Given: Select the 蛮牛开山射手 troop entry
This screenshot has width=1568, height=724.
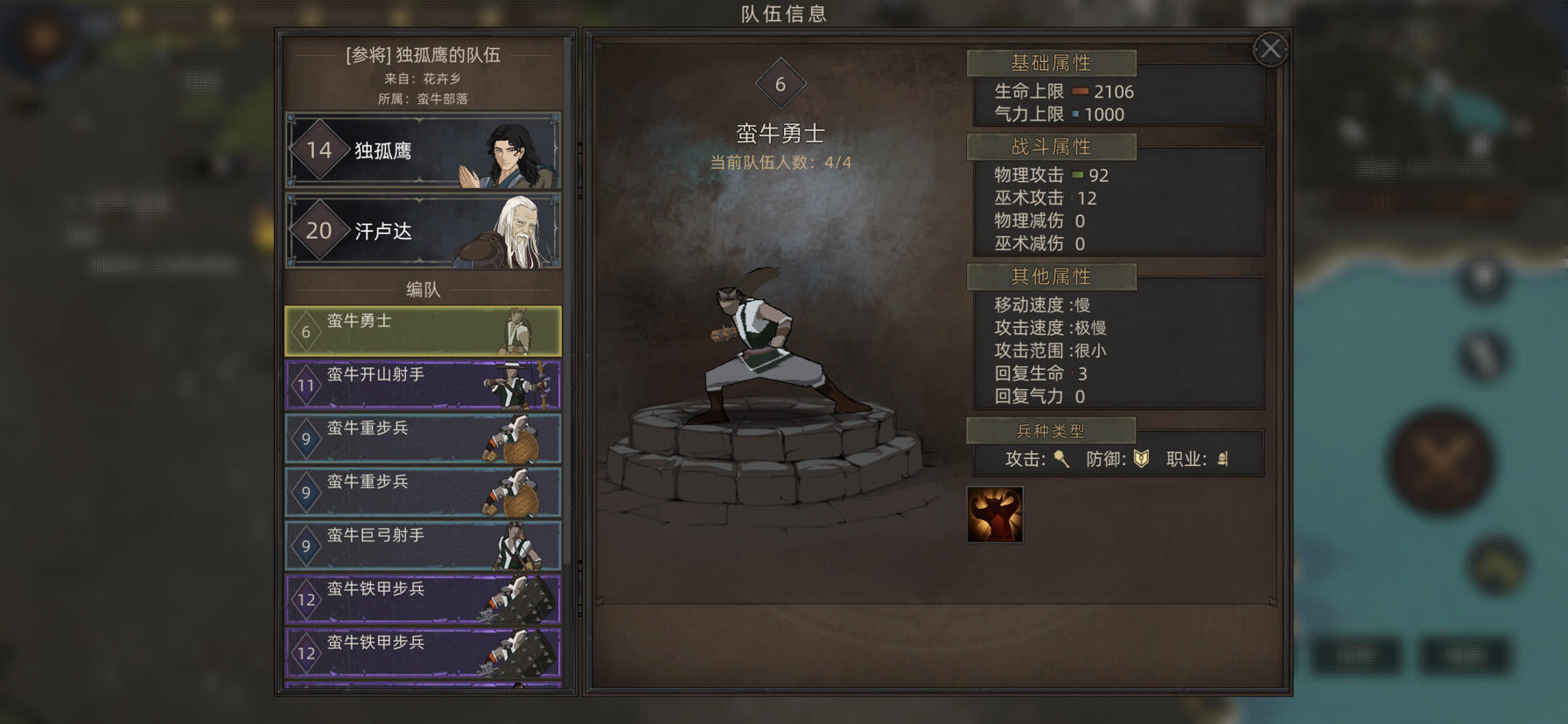Looking at the screenshot, I should coord(423,385).
